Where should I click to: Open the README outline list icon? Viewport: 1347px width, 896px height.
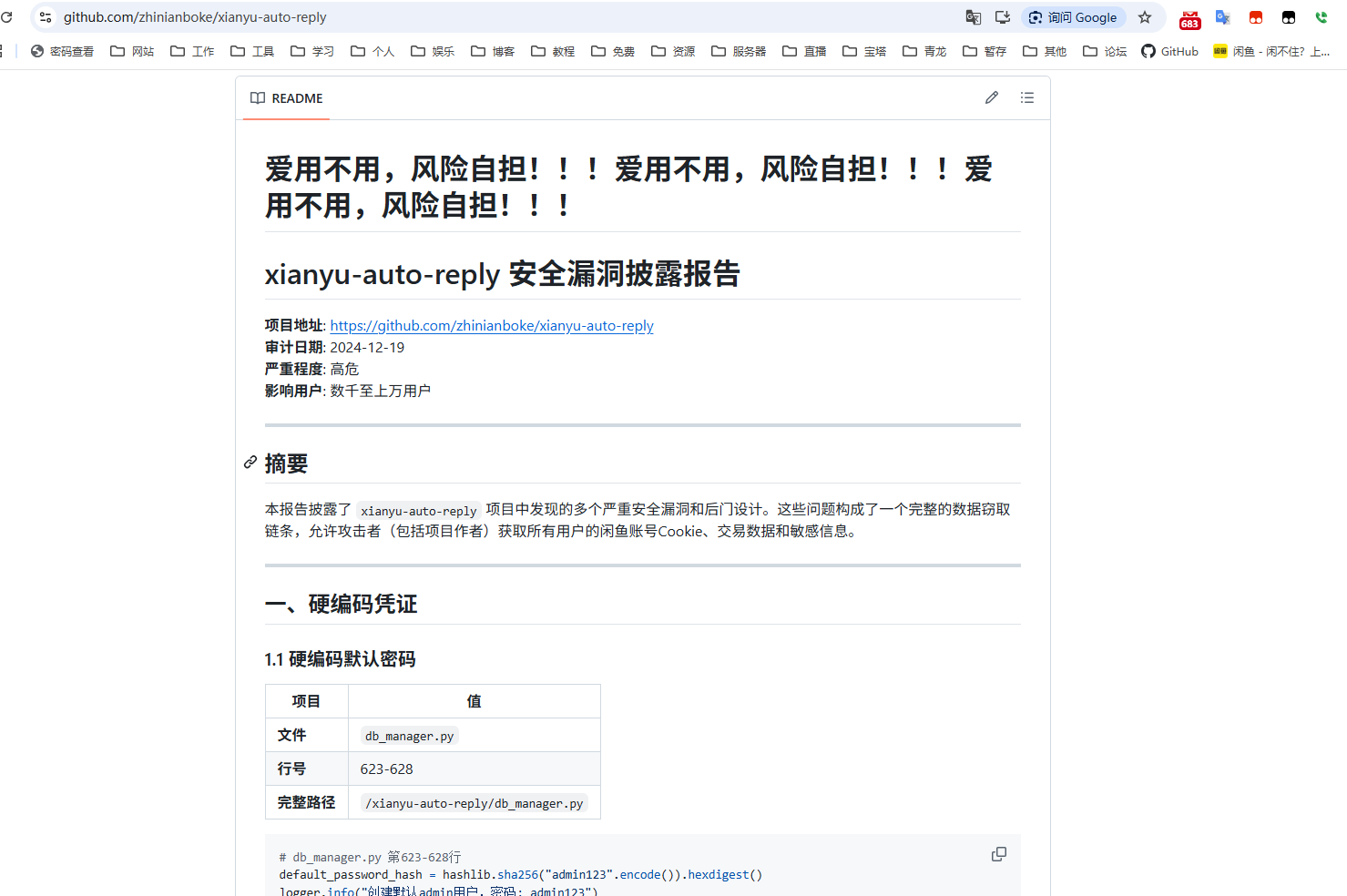1027,97
